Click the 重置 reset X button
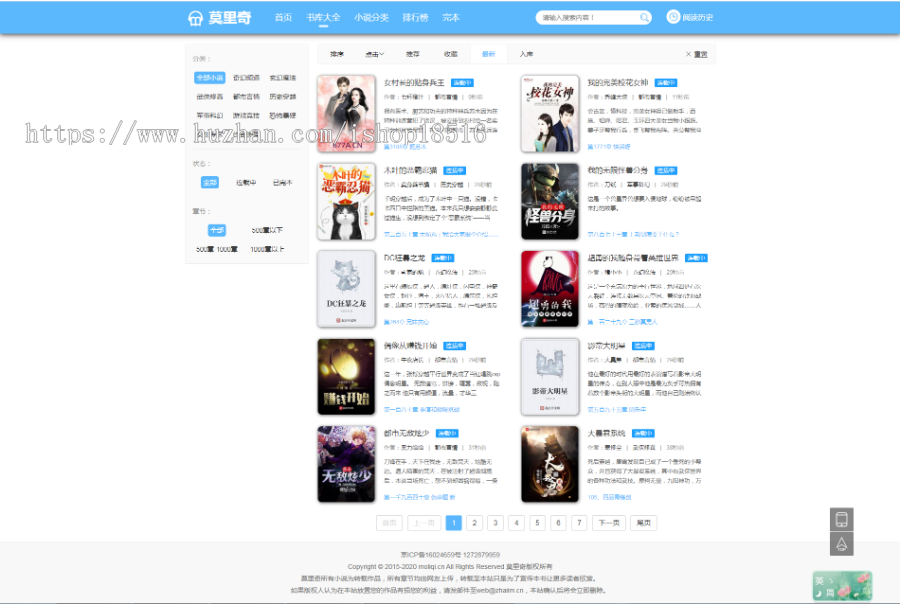Image resolution: width=900 pixels, height=604 pixels. tap(696, 54)
